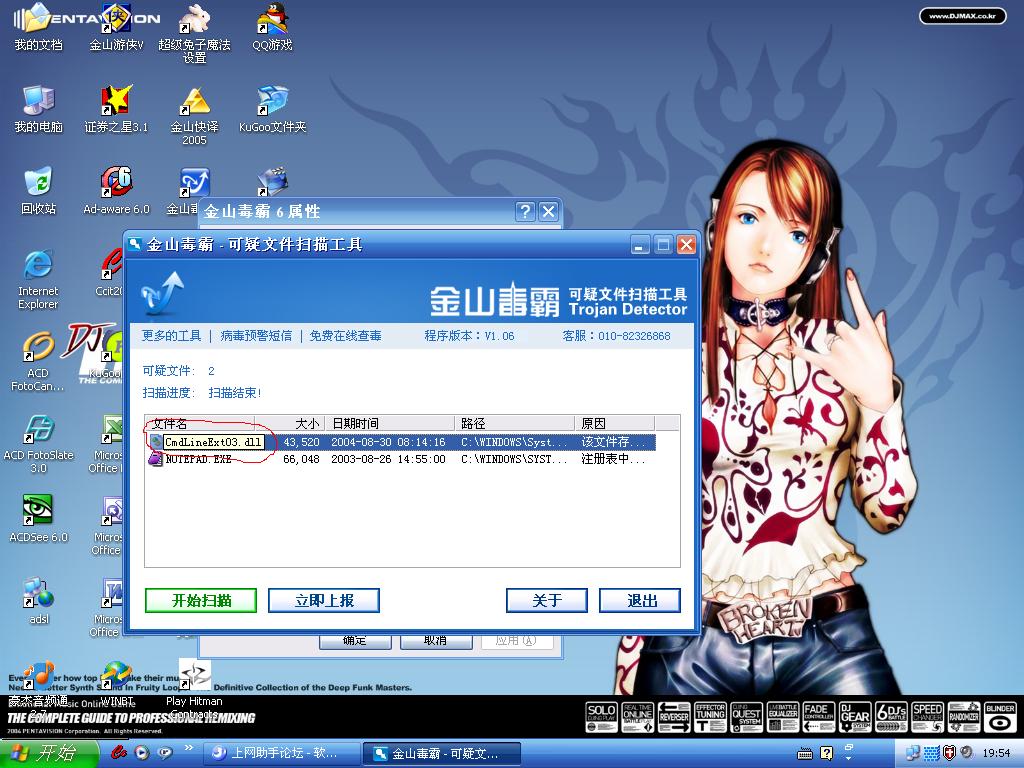Click the 退出 exit button

[640, 601]
